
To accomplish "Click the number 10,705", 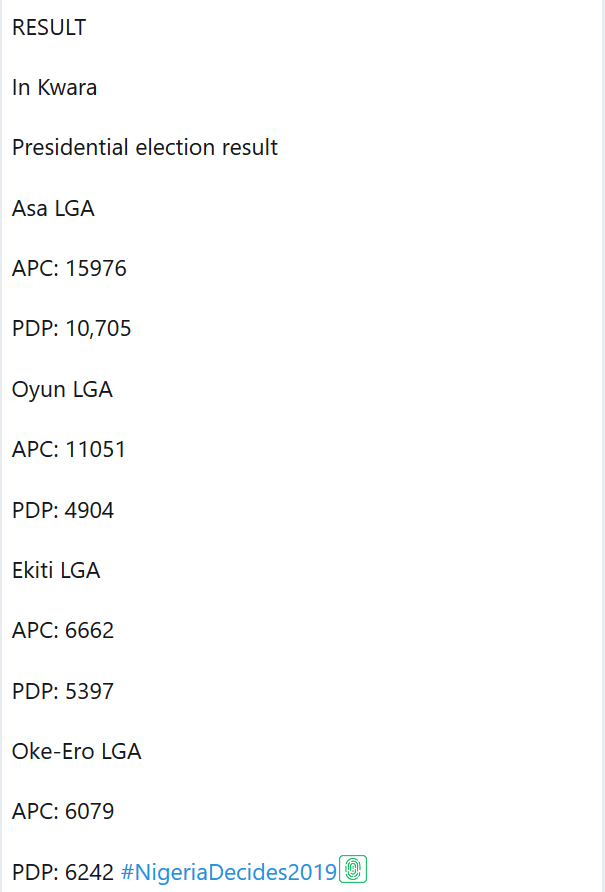I will point(98,329).
